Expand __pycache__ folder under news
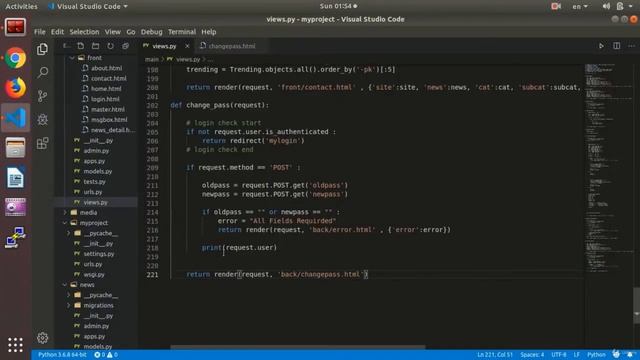Screen dimensions: 640x360 [x=69, y=295]
